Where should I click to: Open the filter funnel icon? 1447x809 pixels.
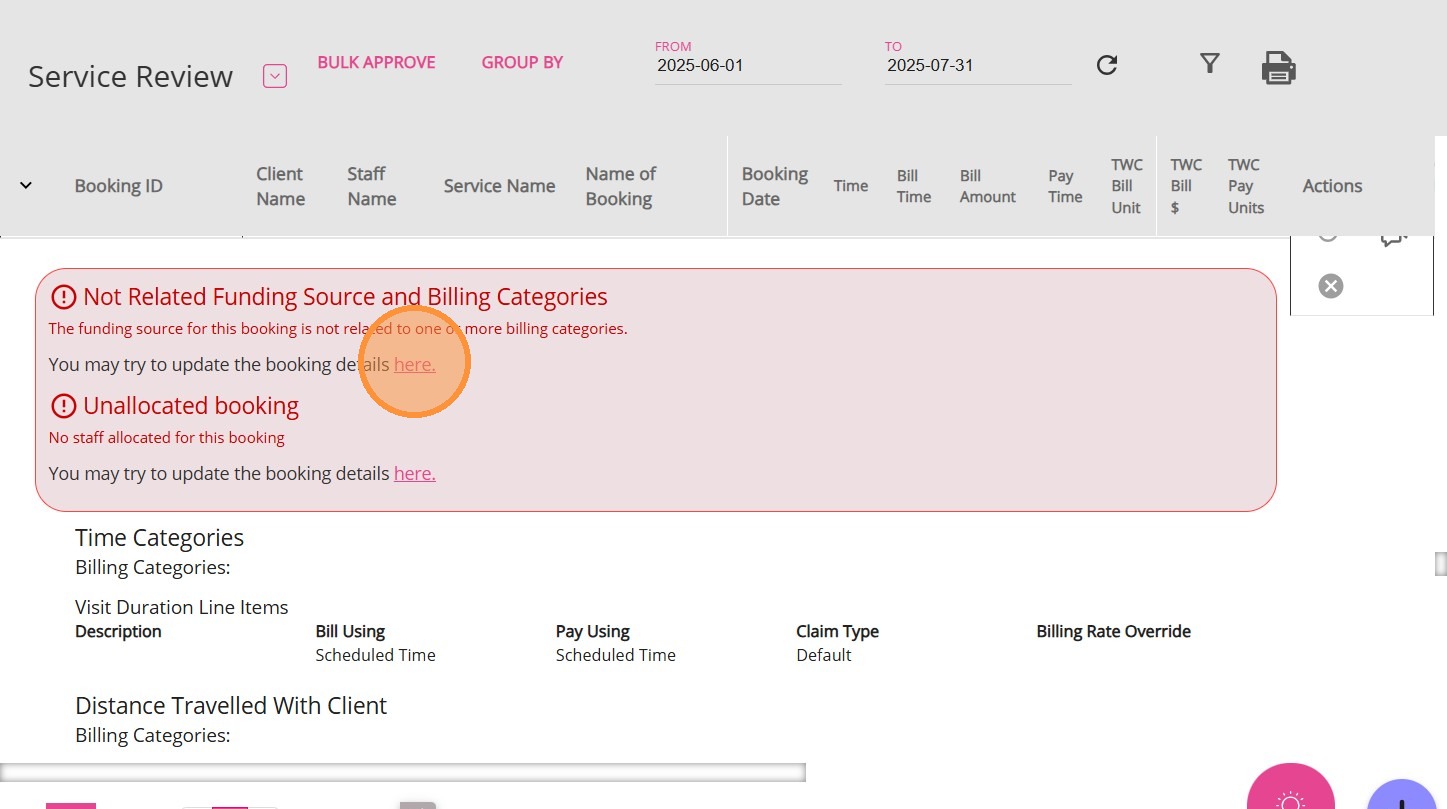(1210, 64)
